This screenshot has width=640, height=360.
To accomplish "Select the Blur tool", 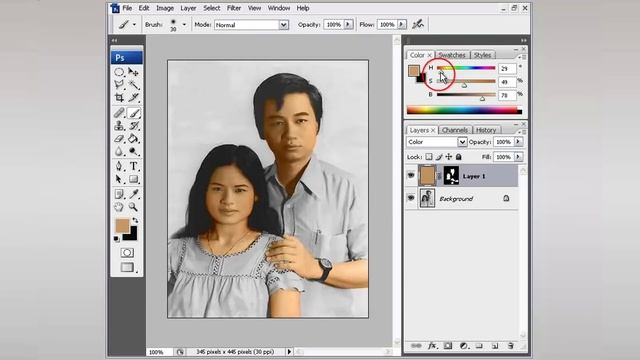I will click(119, 152).
